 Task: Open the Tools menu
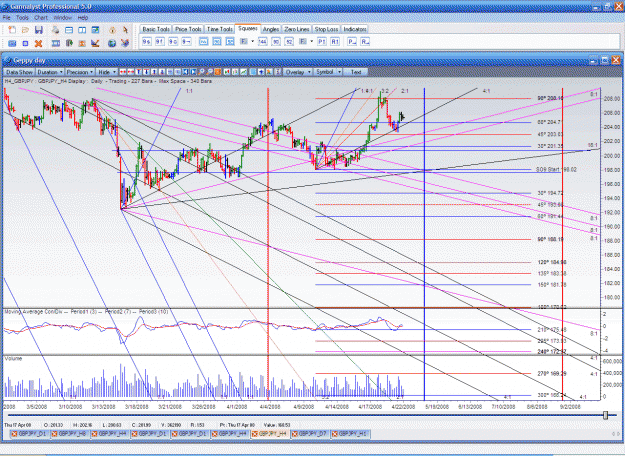coord(22,18)
